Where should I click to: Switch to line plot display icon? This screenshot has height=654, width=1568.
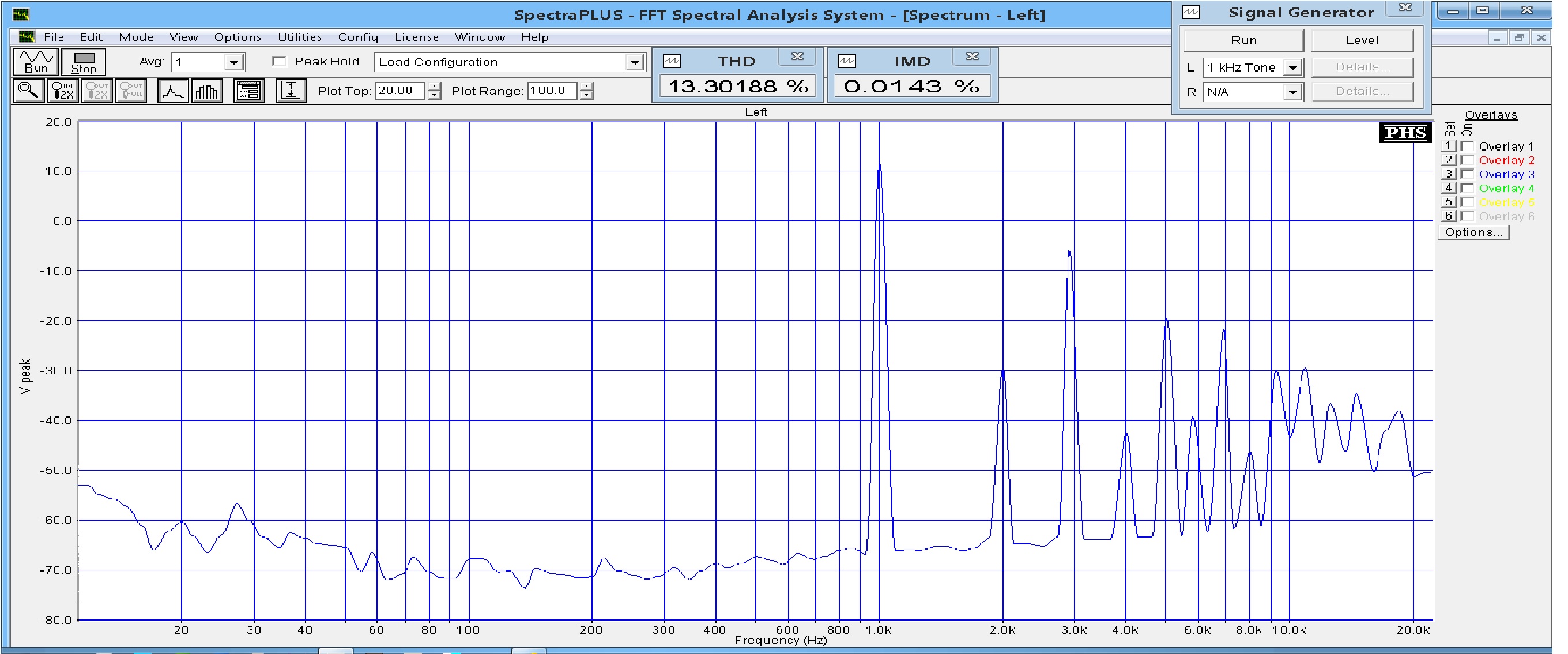pos(173,91)
